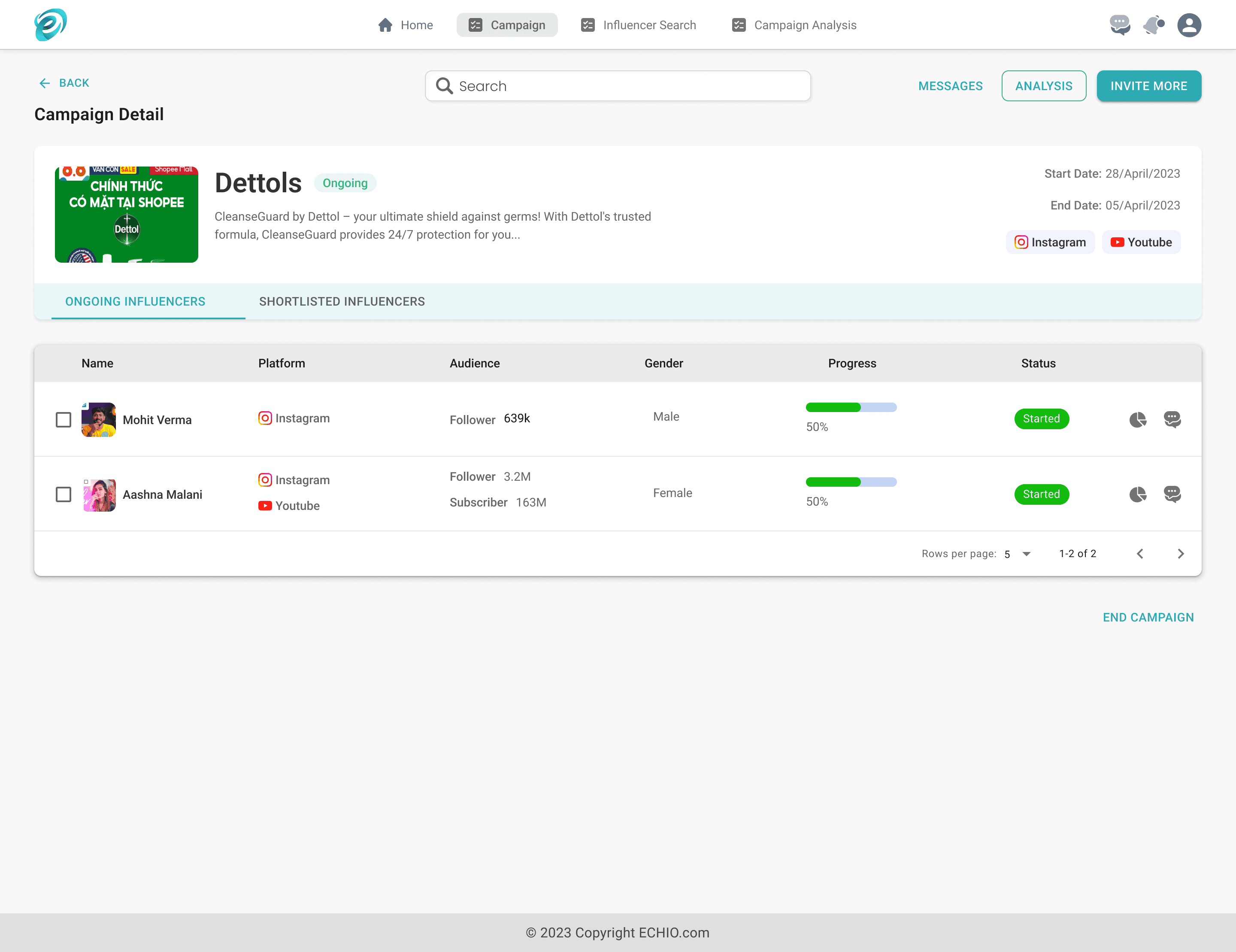Click the 639k follower count
Image resolution: width=1236 pixels, height=952 pixels.
click(517, 418)
